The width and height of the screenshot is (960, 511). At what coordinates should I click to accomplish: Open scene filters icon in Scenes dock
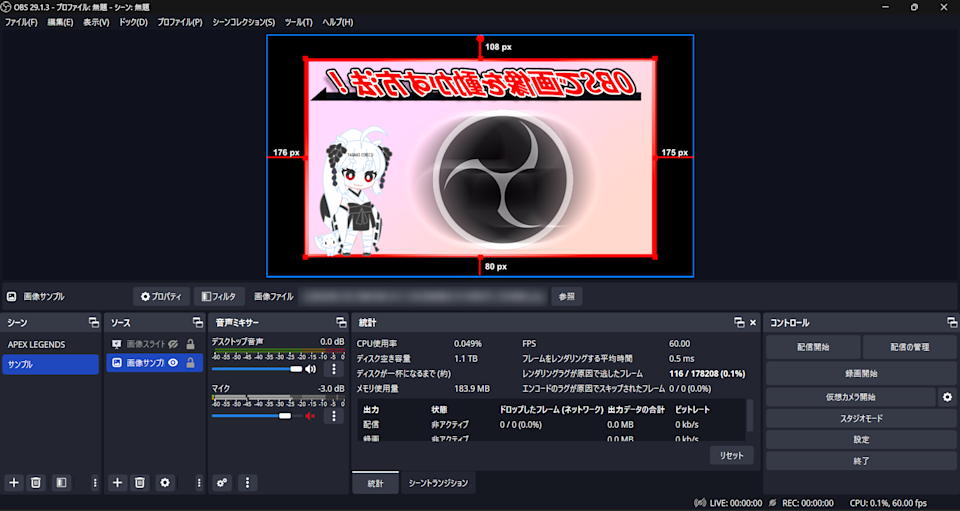click(x=61, y=483)
